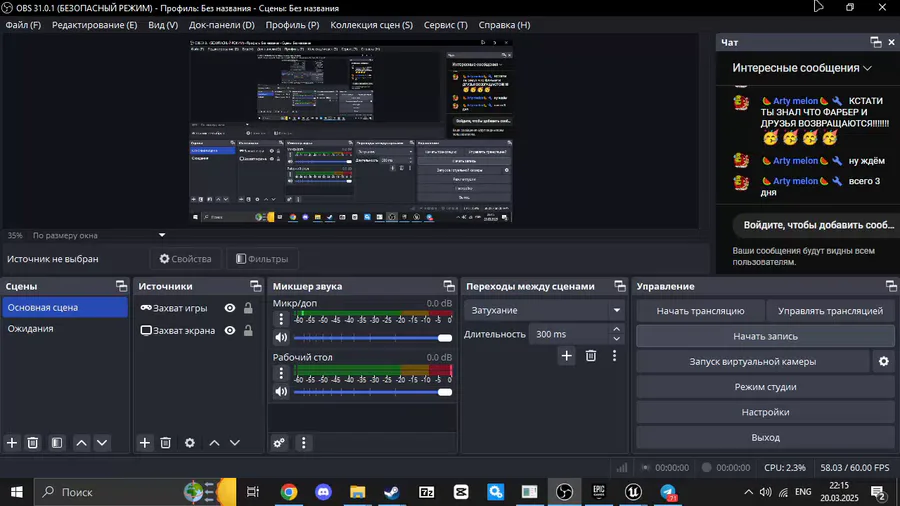Select the Основная сцена scene

click(x=65, y=308)
